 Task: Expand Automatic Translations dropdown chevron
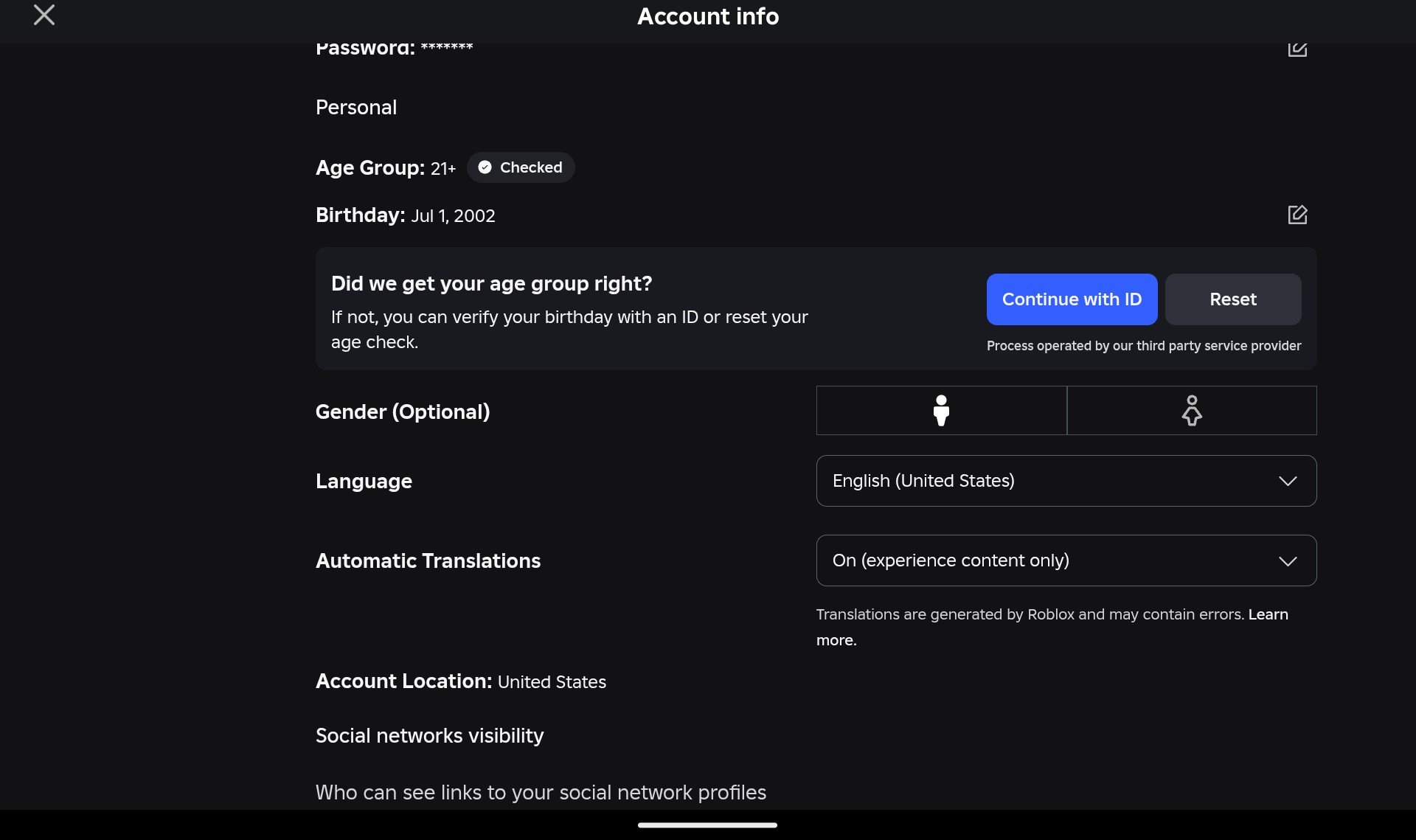(x=1288, y=561)
